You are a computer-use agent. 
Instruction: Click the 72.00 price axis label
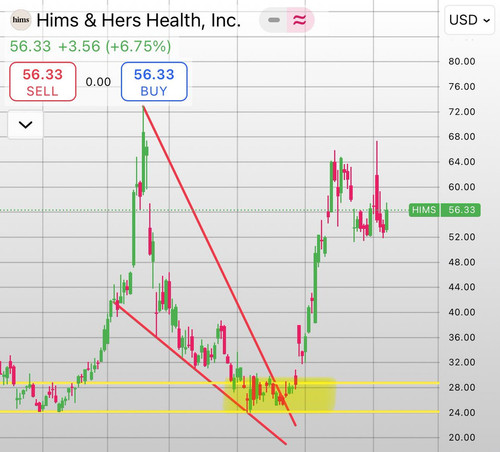click(x=462, y=111)
